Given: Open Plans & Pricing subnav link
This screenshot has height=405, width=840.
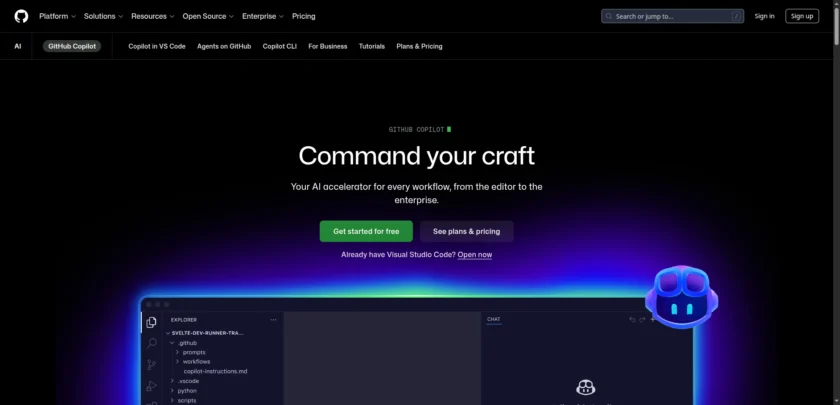Looking at the screenshot, I should tap(419, 46).
